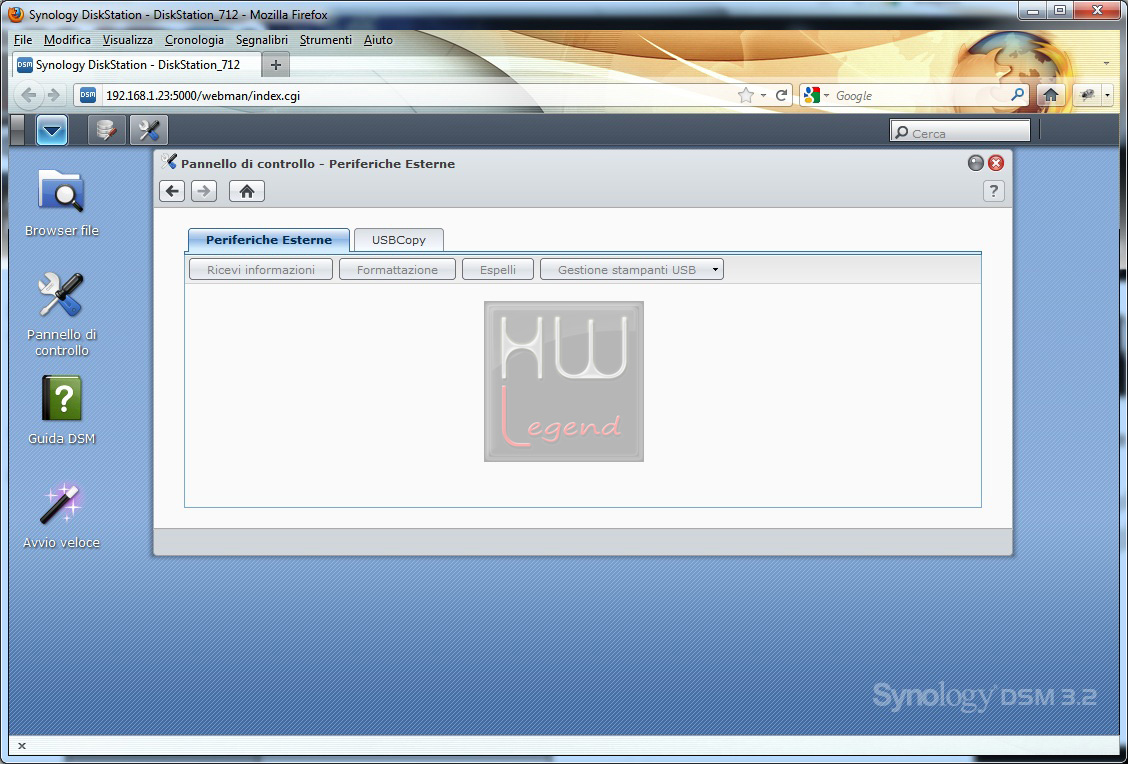The image size is (1128, 764).
Task: Close the Firefox add-on bar
Action: pyautogui.click(x=22, y=746)
